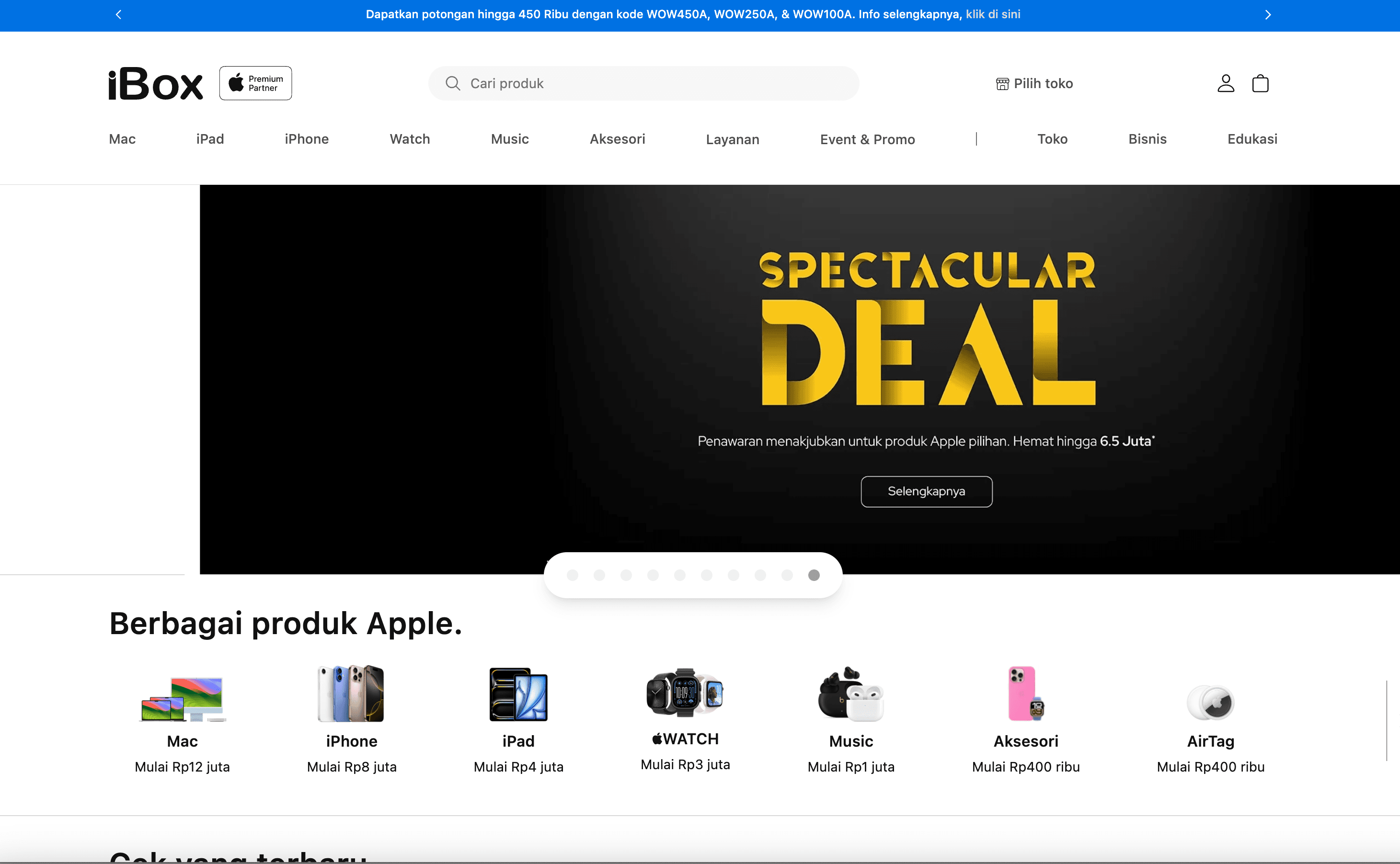
Task: Select the last highlighted carousel dot
Action: (x=814, y=575)
